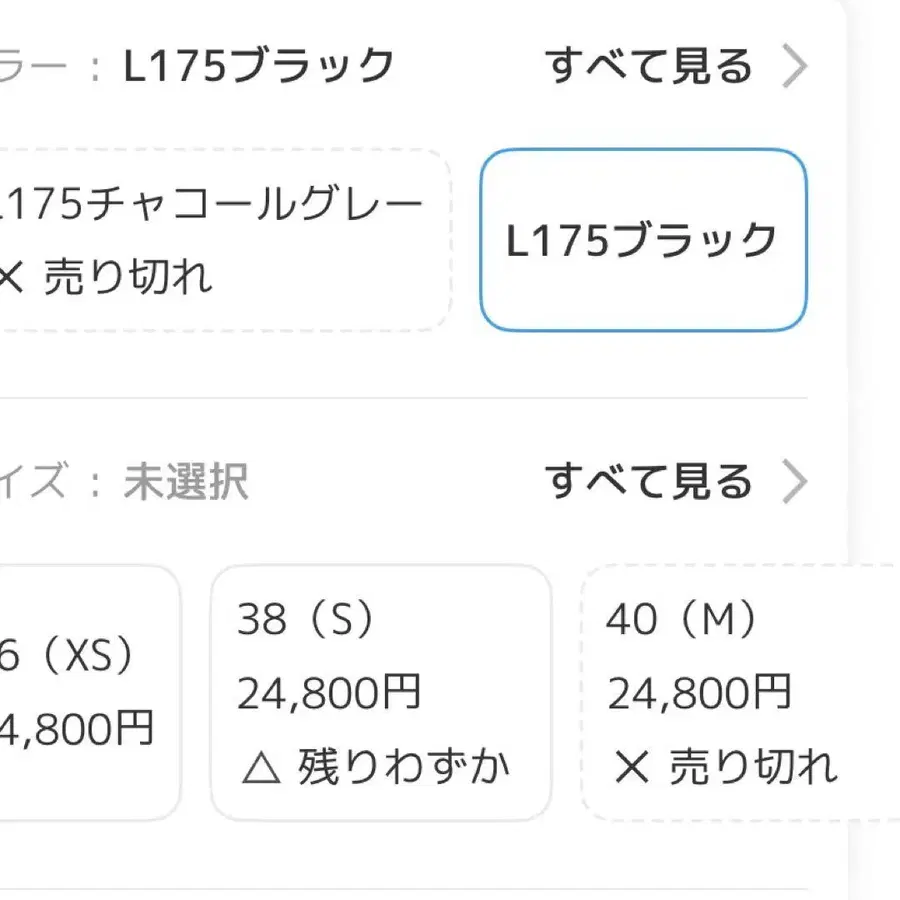Select the L175チャコールグレー color option
Viewport: 900px width, 900px height.
220,240
